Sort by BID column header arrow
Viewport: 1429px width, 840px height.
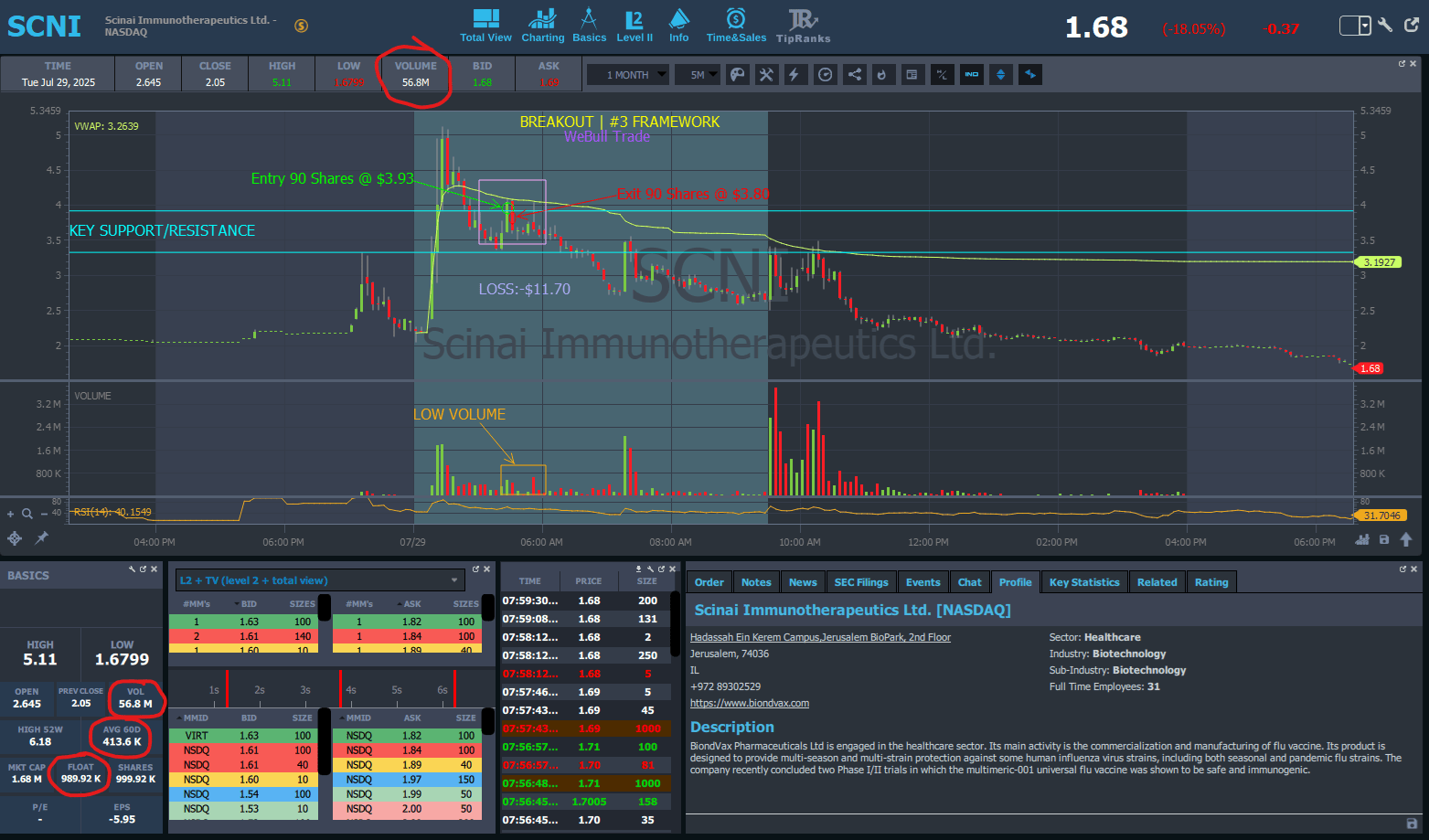tap(238, 604)
